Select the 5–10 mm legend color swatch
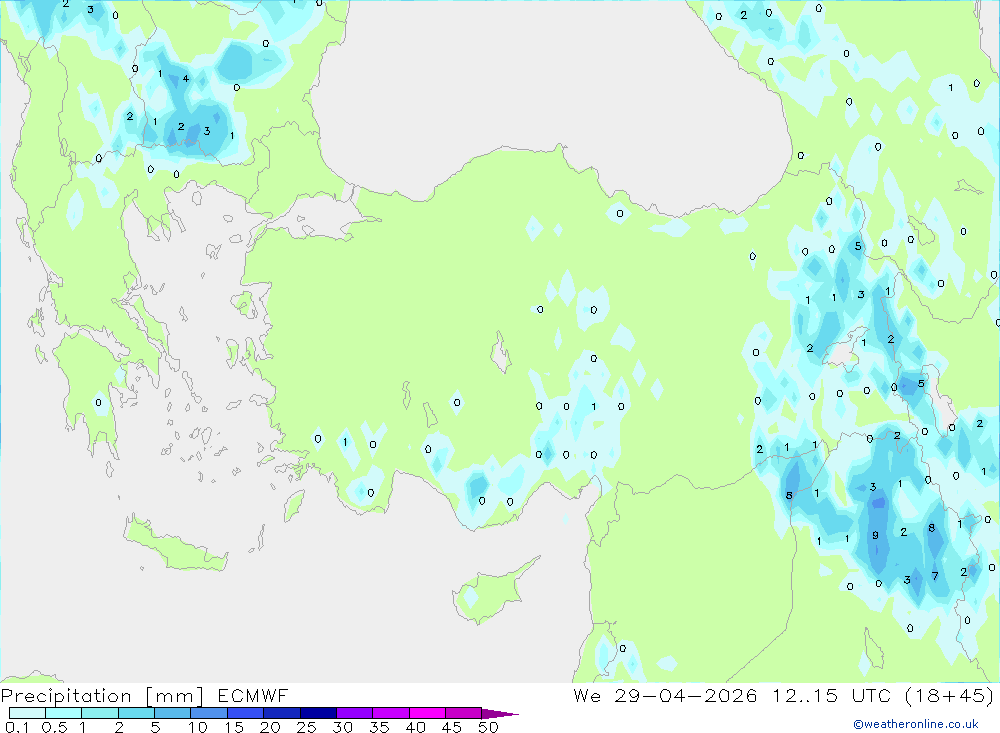Screen dimensions: 1000x733 [x=173, y=713]
